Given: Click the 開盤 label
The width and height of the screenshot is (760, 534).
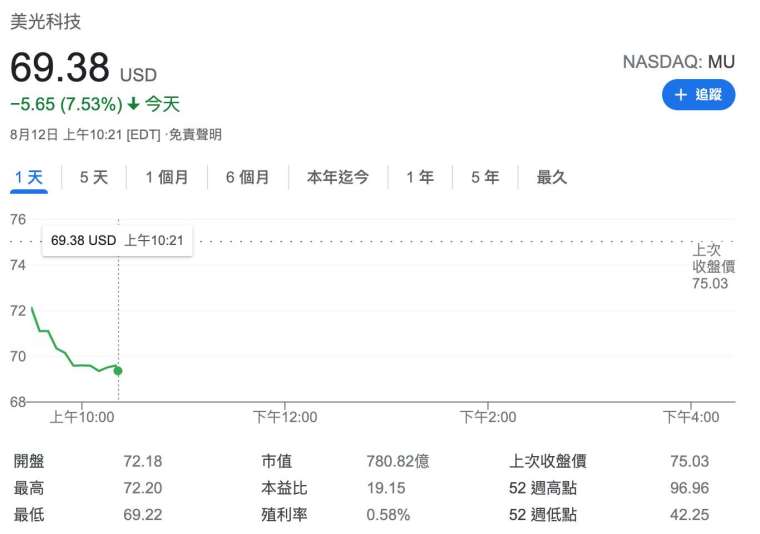Looking at the screenshot, I should tap(29, 461).
